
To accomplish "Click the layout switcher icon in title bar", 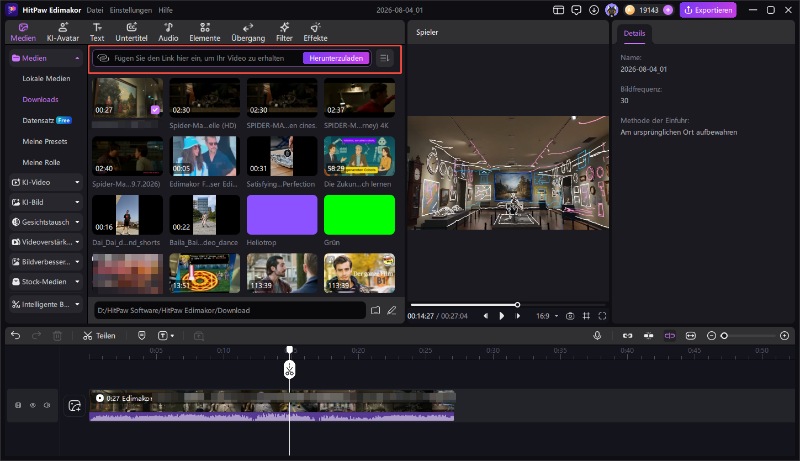I will pyautogui.click(x=558, y=10).
